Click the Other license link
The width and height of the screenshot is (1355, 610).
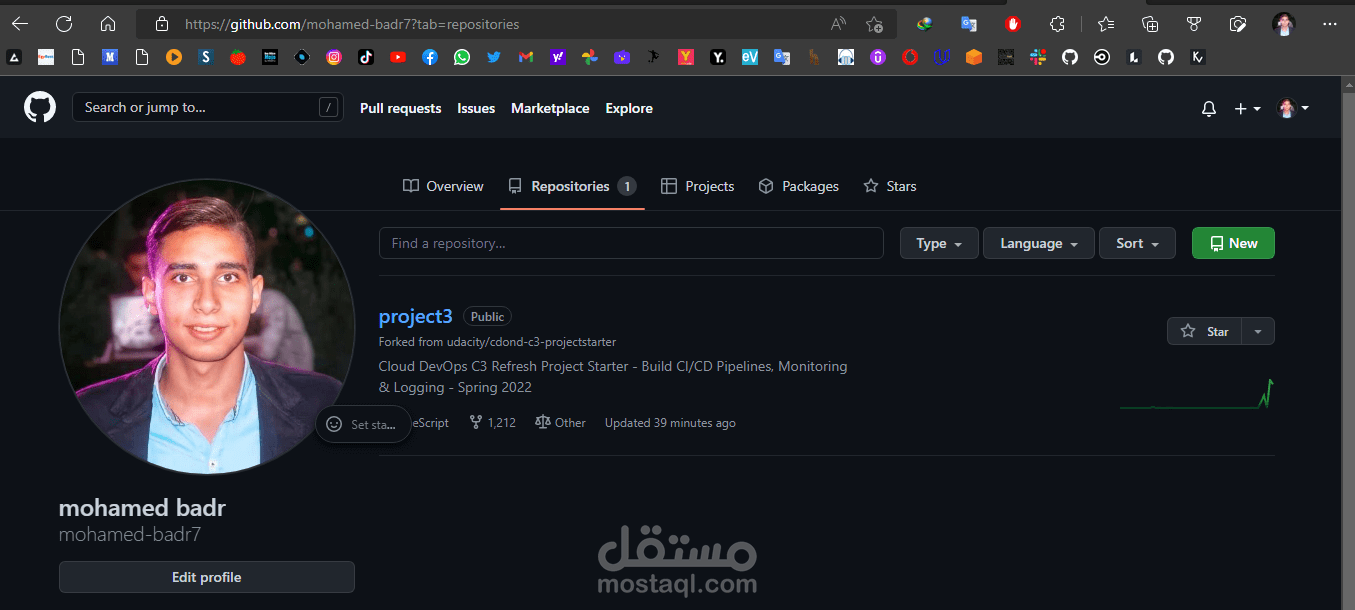point(561,423)
